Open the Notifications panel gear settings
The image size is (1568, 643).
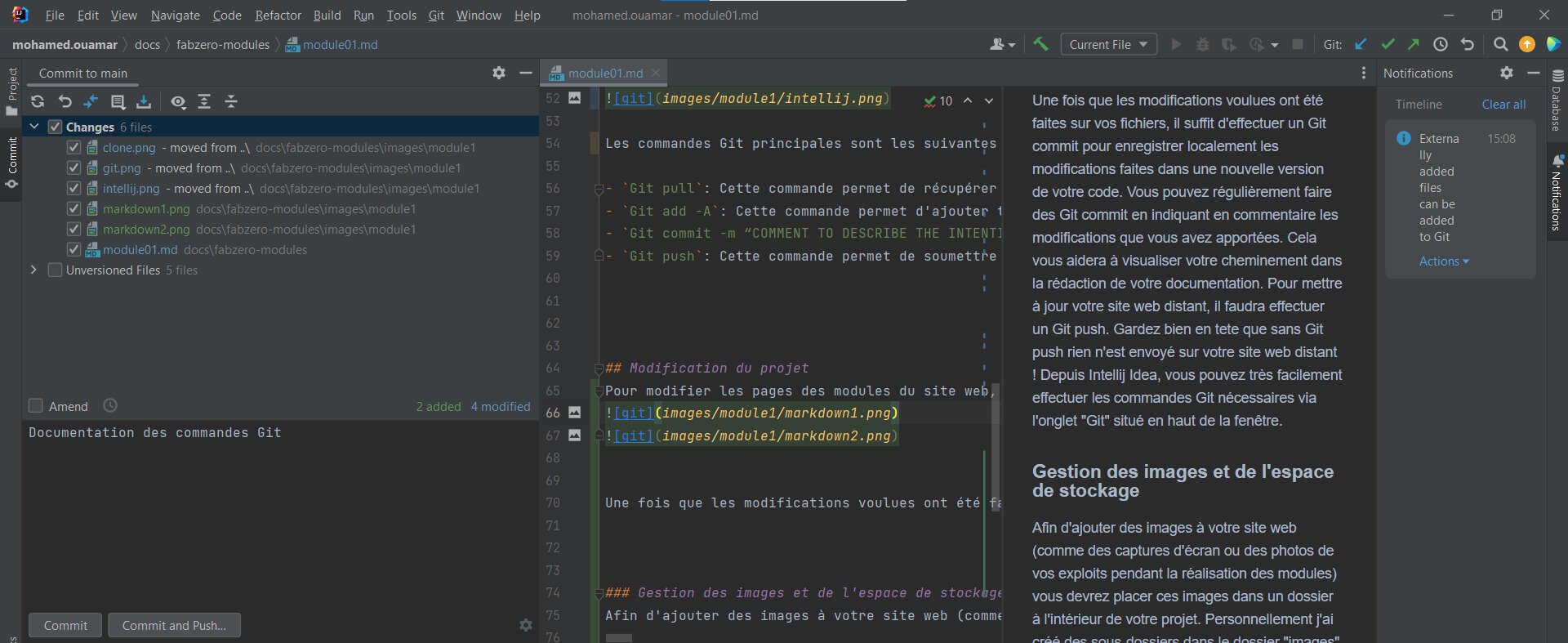(x=1507, y=73)
